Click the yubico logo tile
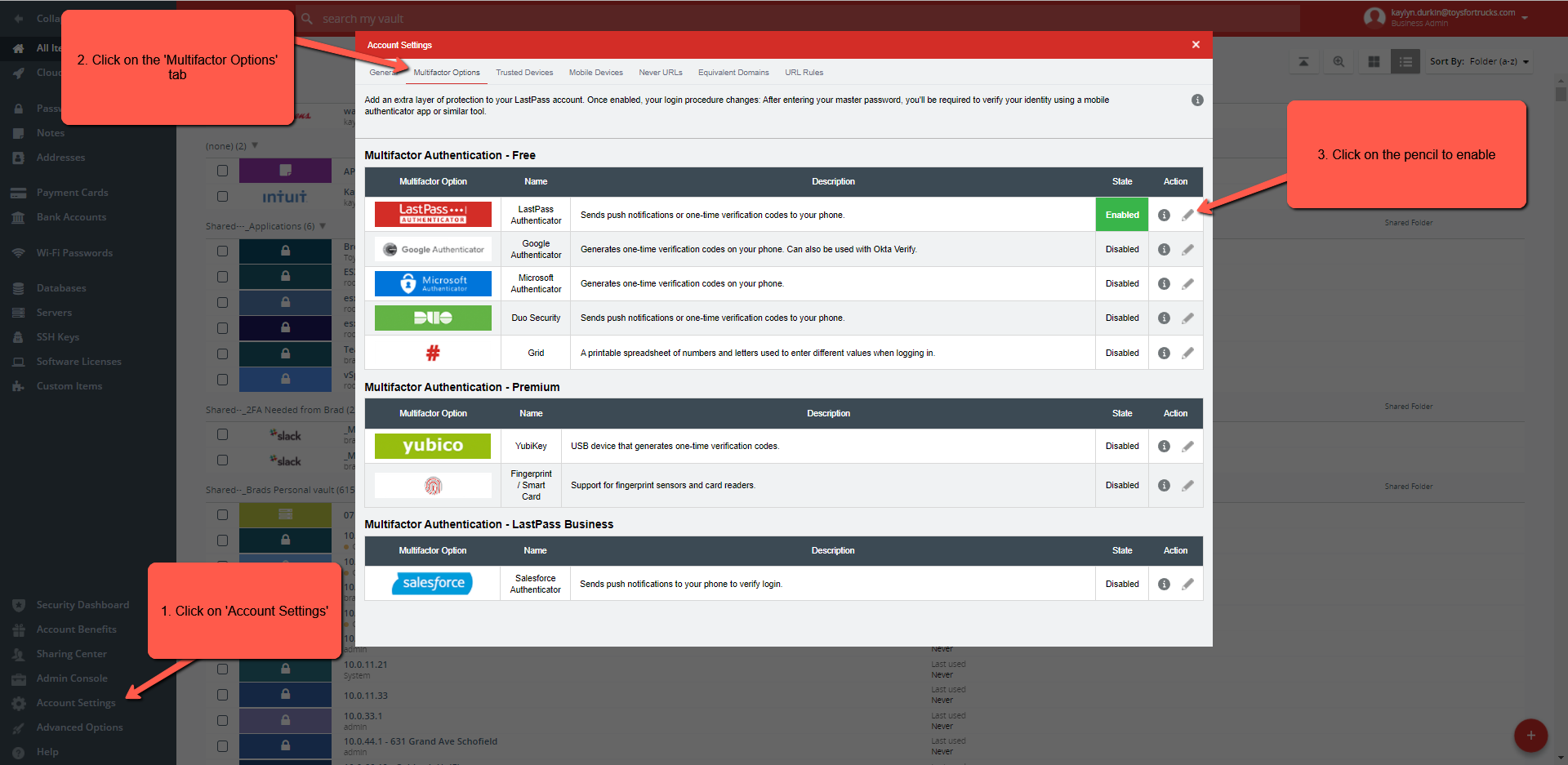1568x765 pixels. coord(433,446)
